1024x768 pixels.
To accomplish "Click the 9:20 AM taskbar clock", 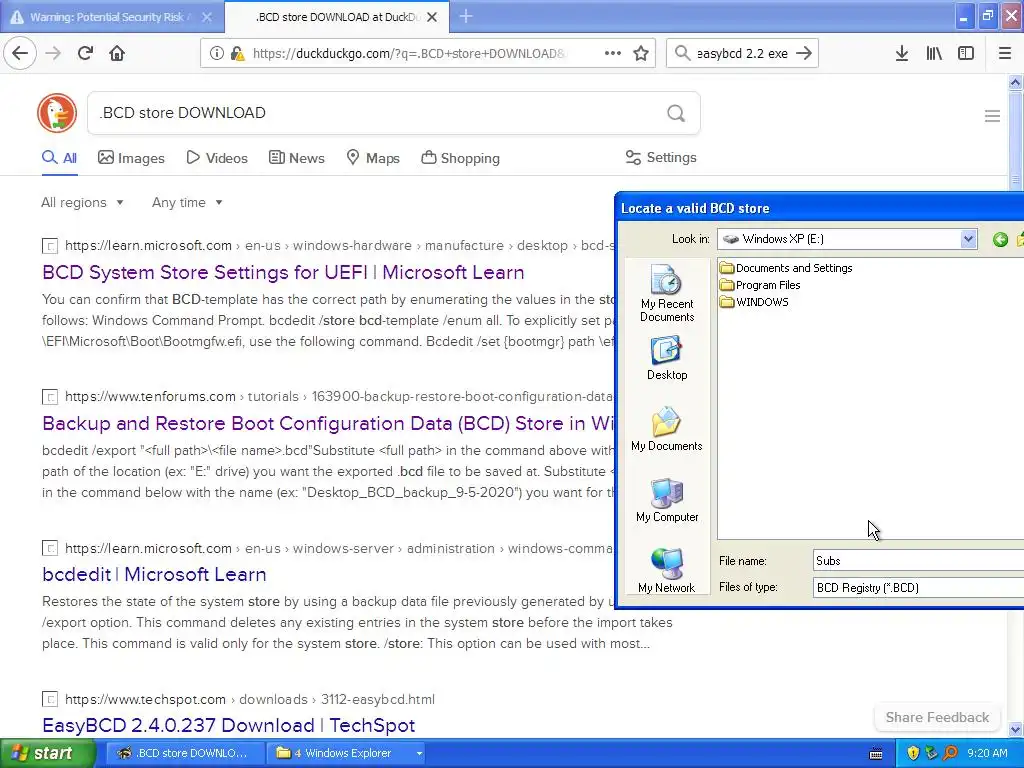I will click(987, 753).
